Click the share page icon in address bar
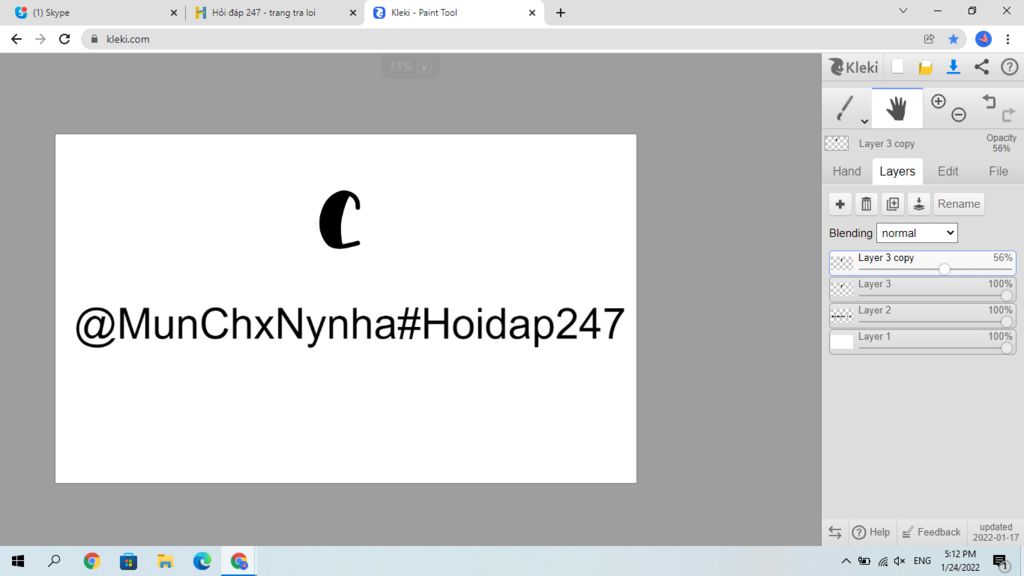The width and height of the screenshot is (1024, 576). click(929, 39)
